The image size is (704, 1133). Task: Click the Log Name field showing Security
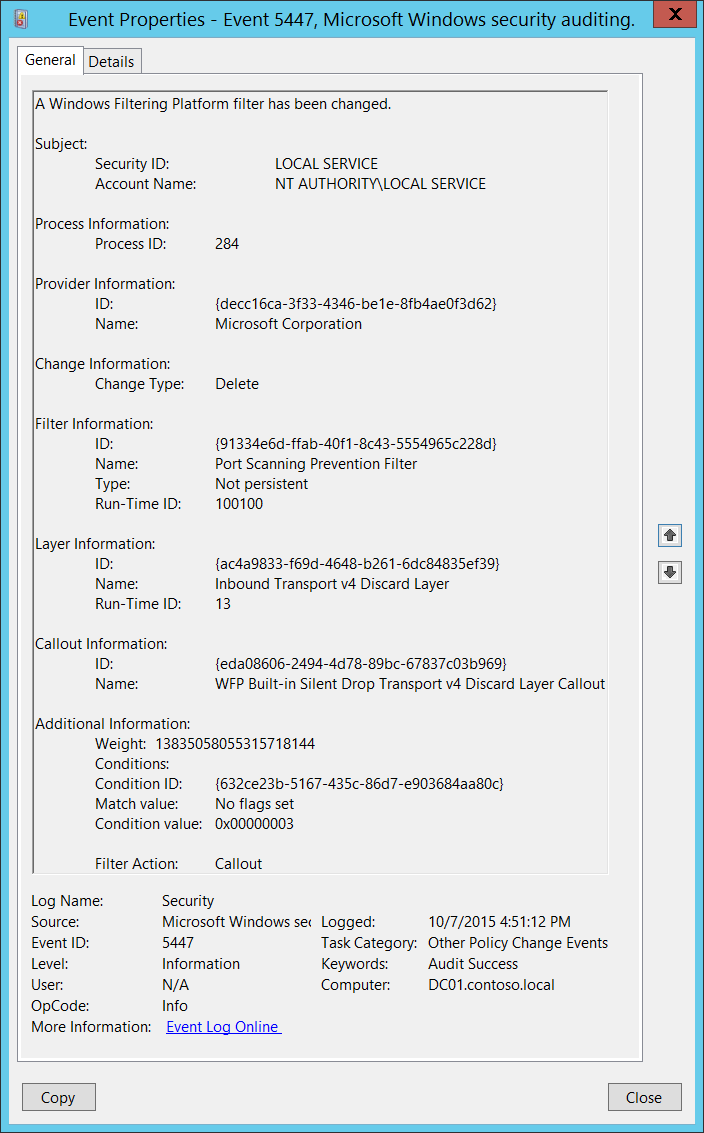pyautogui.click(x=188, y=901)
